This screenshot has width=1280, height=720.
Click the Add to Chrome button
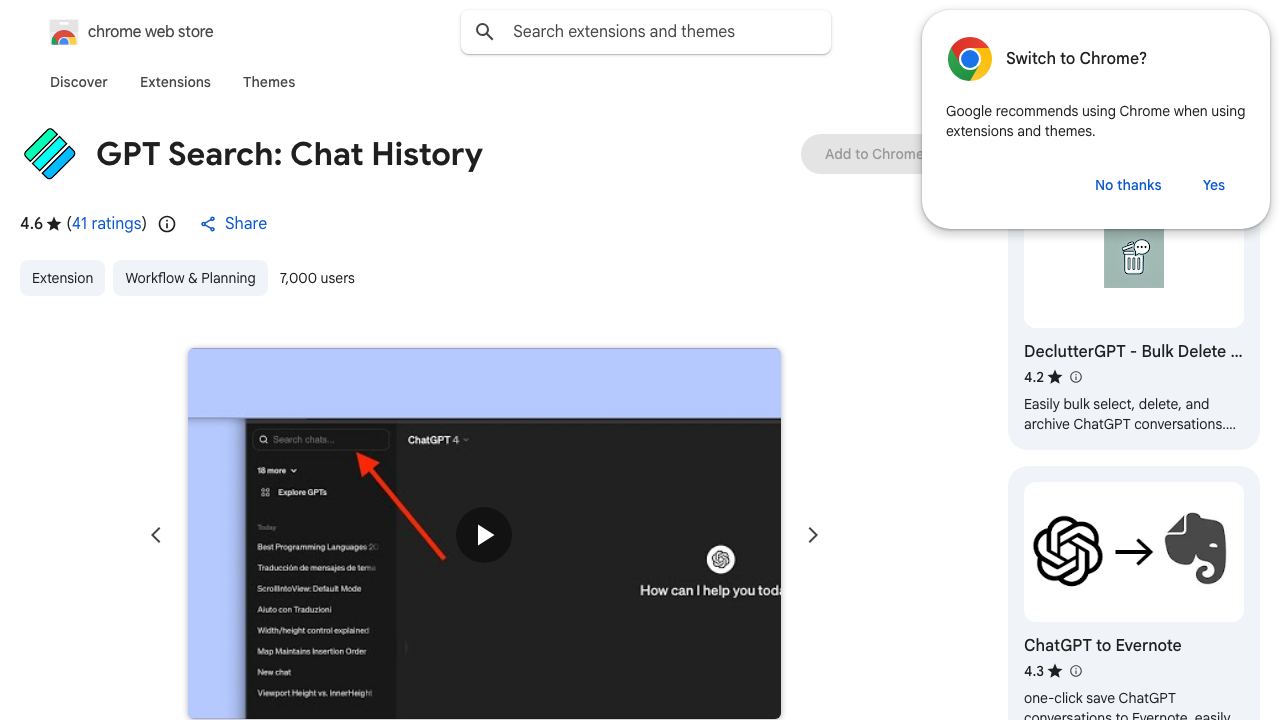pyautogui.click(x=863, y=154)
